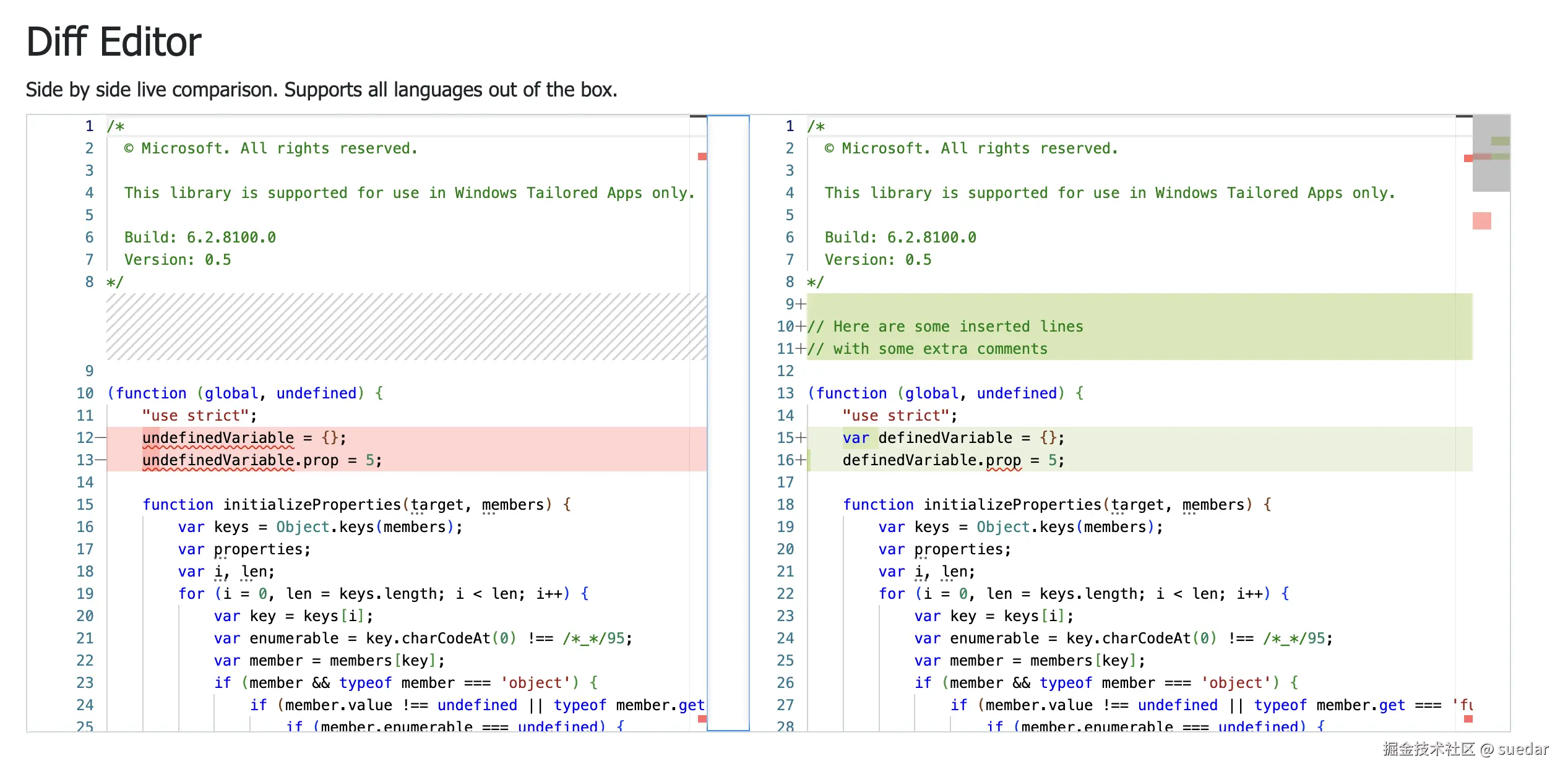Click the minus marker on left line 12
The image size is (1568, 777).
click(100, 438)
